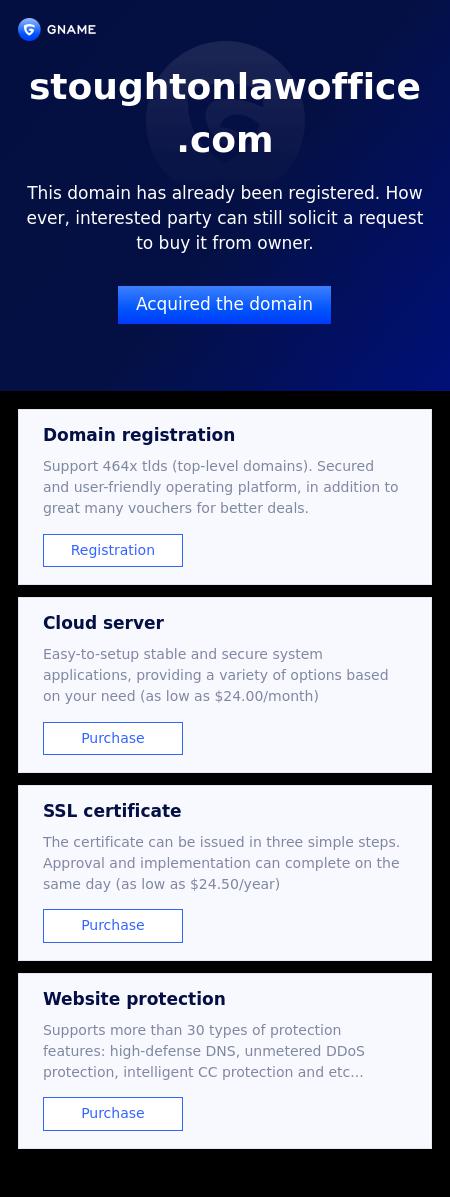This screenshot has height=1197, width=450.
Task: Open the Website protection heading
Action: pyautogui.click(x=134, y=999)
